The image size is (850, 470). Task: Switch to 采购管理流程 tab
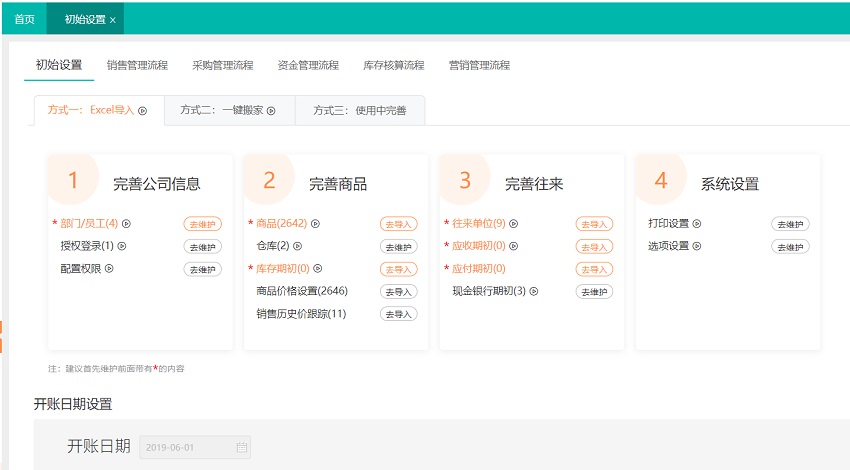[x=223, y=65]
